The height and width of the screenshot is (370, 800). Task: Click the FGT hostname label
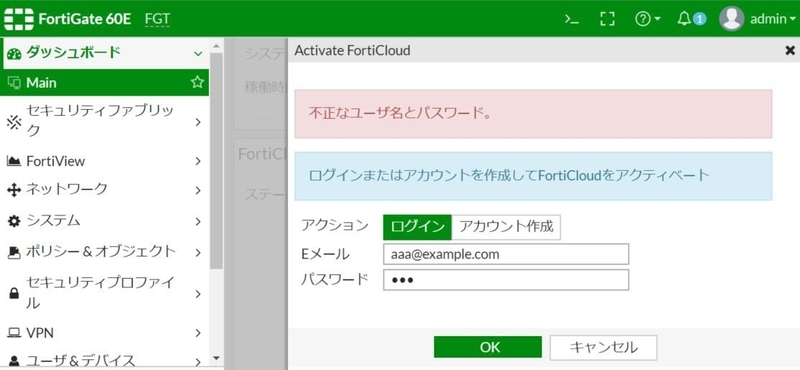[x=157, y=19]
